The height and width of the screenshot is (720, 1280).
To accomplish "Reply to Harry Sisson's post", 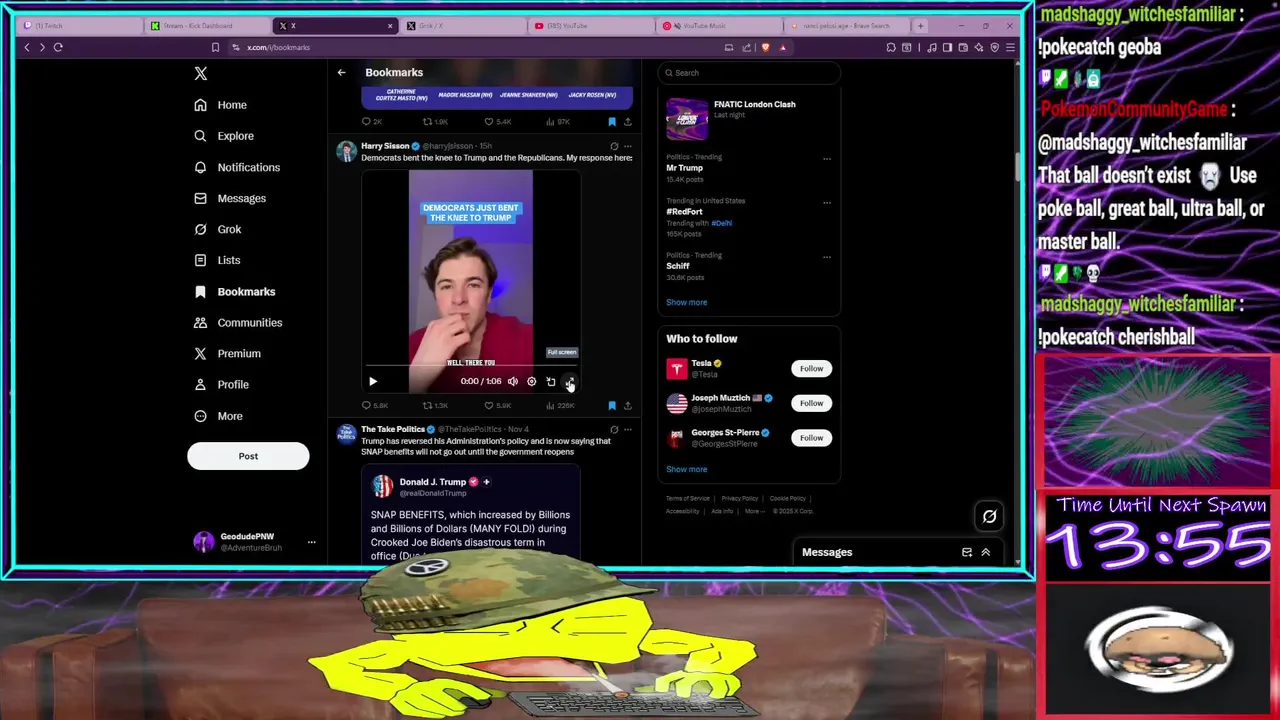I will 372,405.
